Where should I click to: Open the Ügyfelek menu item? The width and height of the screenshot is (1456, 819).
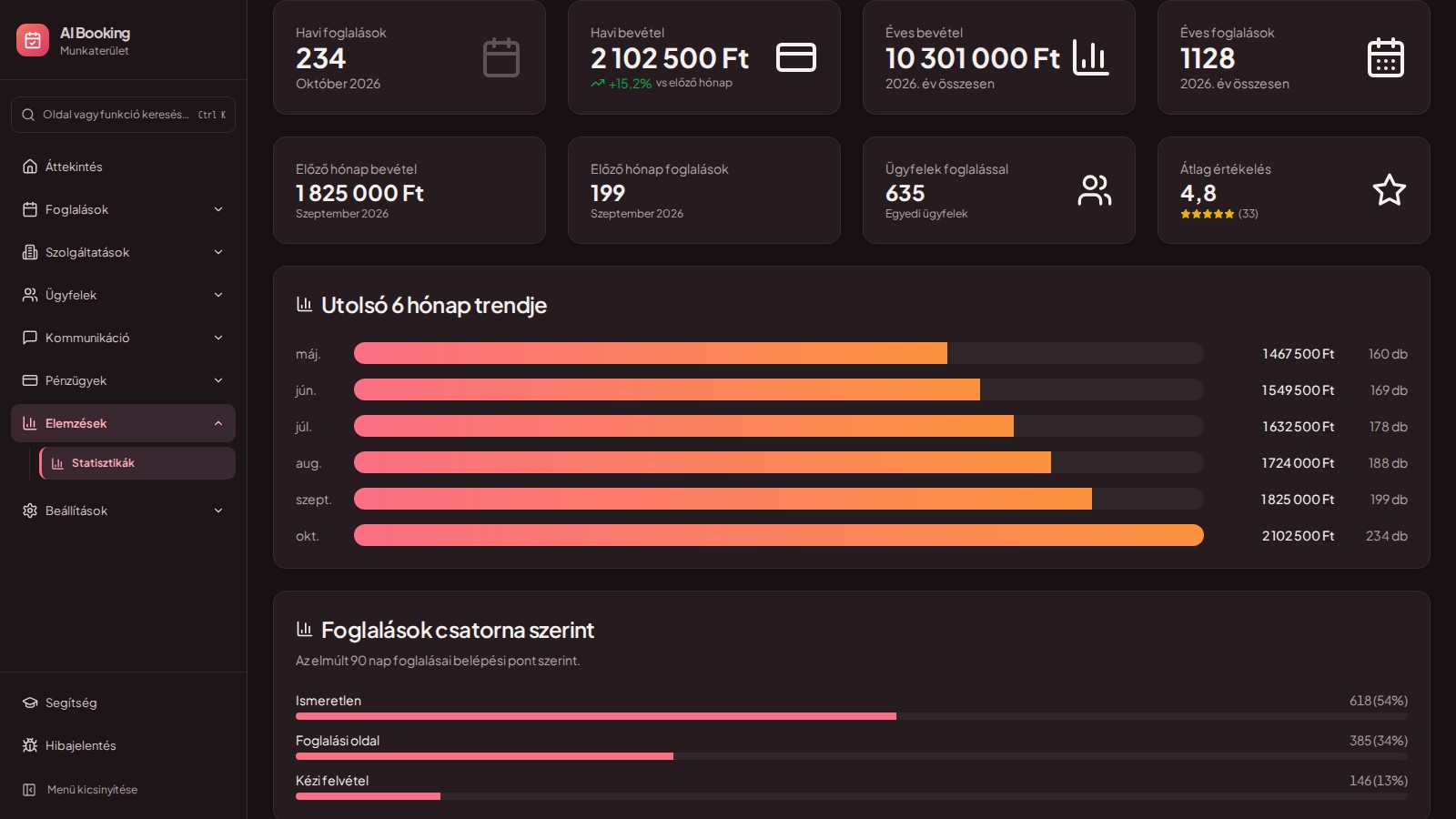(123, 295)
